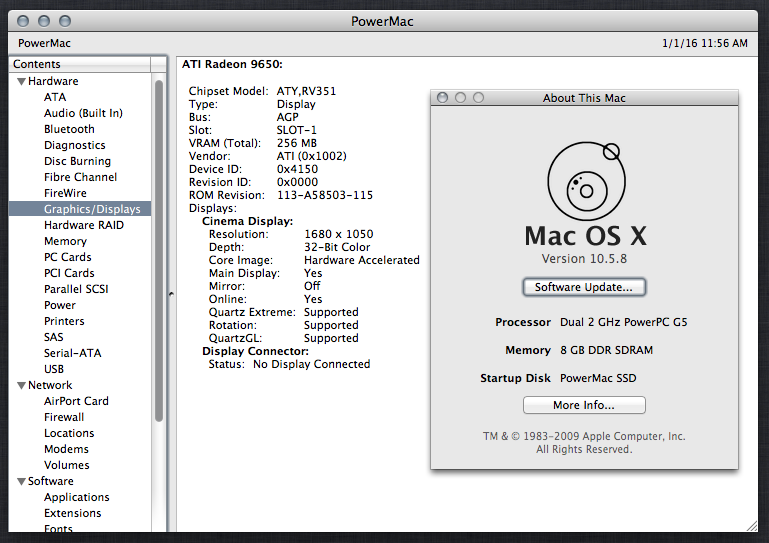This screenshot has width=769, height=543.
Task: Collapse the Network section triangle
Action: point(20,385)
